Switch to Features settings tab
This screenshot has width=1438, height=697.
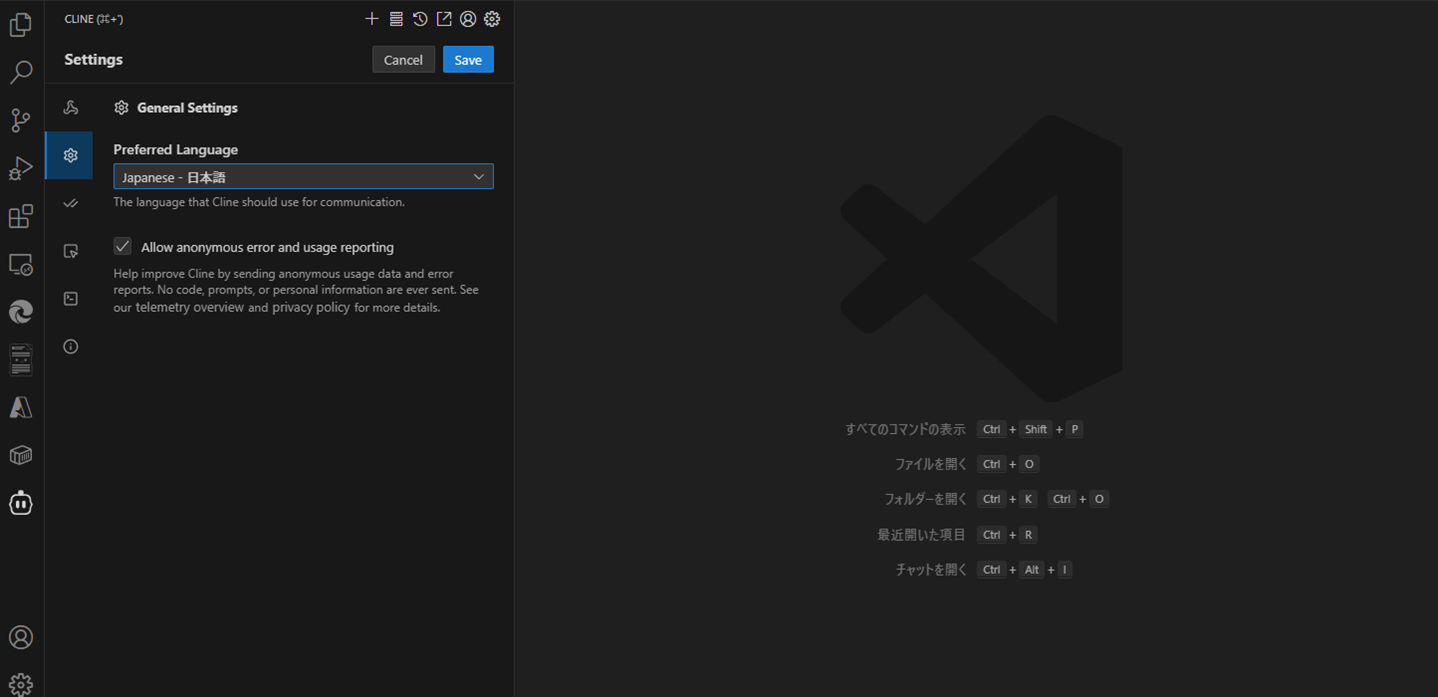(x=70, y=203)
